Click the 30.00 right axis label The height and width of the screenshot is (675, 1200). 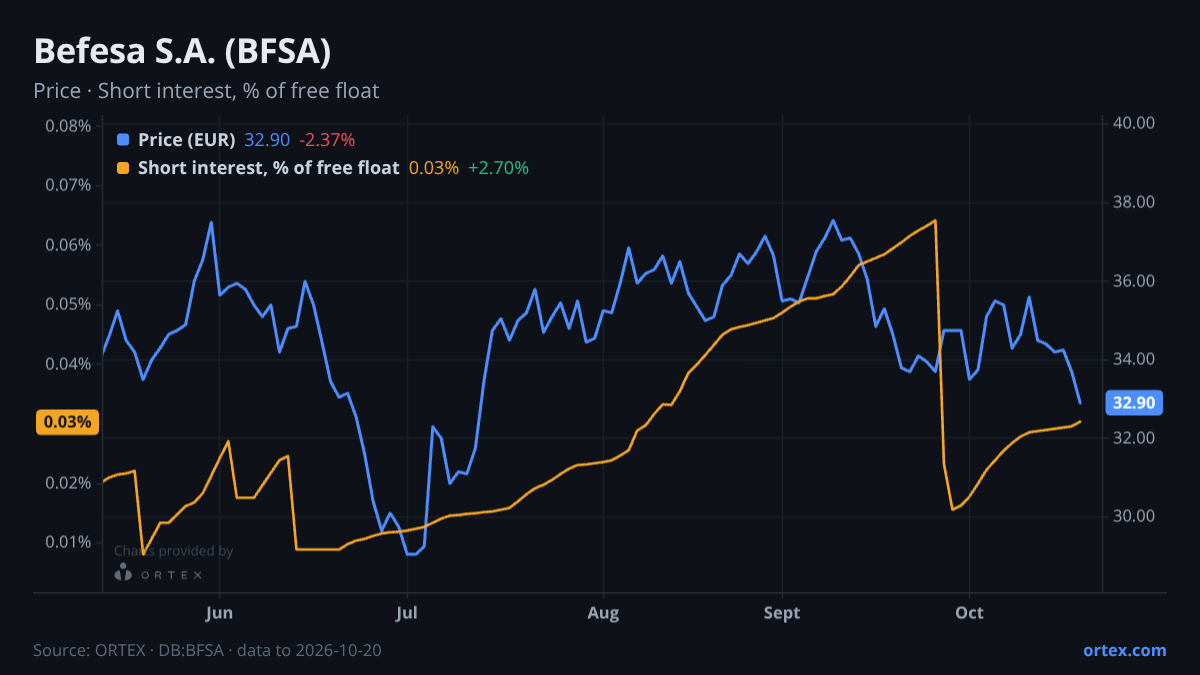pos(1134,516)
